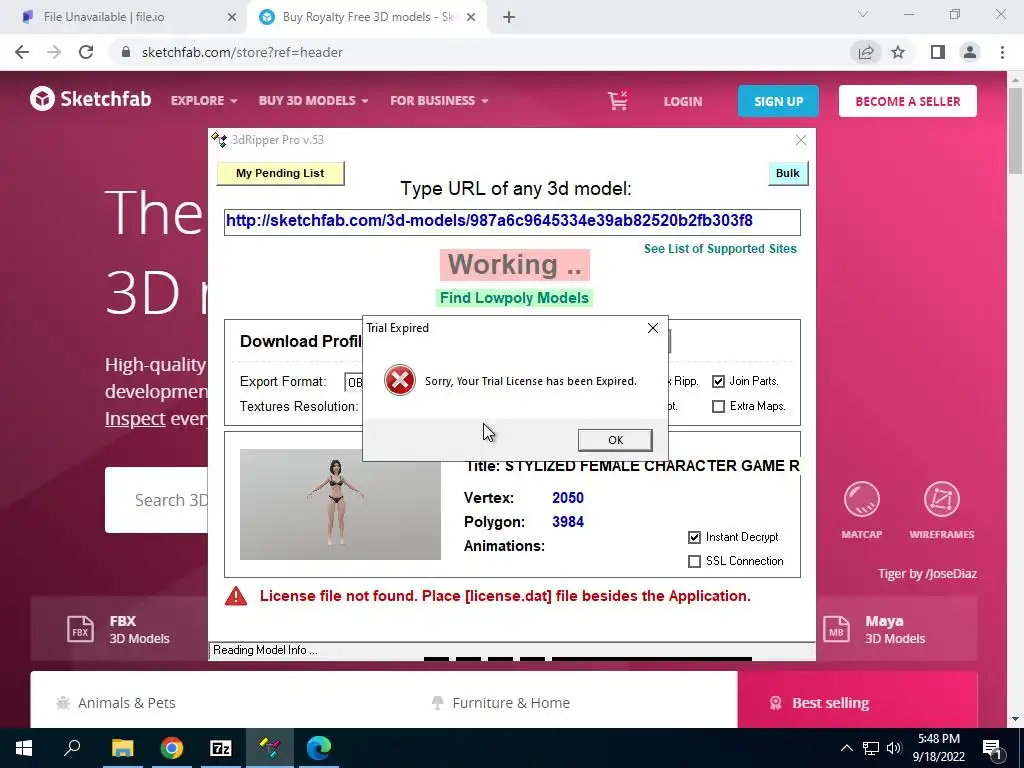Open the Windows Start menu
Image resolution: width=1024 pixels, height=768 pixels.
coord(24,748)
